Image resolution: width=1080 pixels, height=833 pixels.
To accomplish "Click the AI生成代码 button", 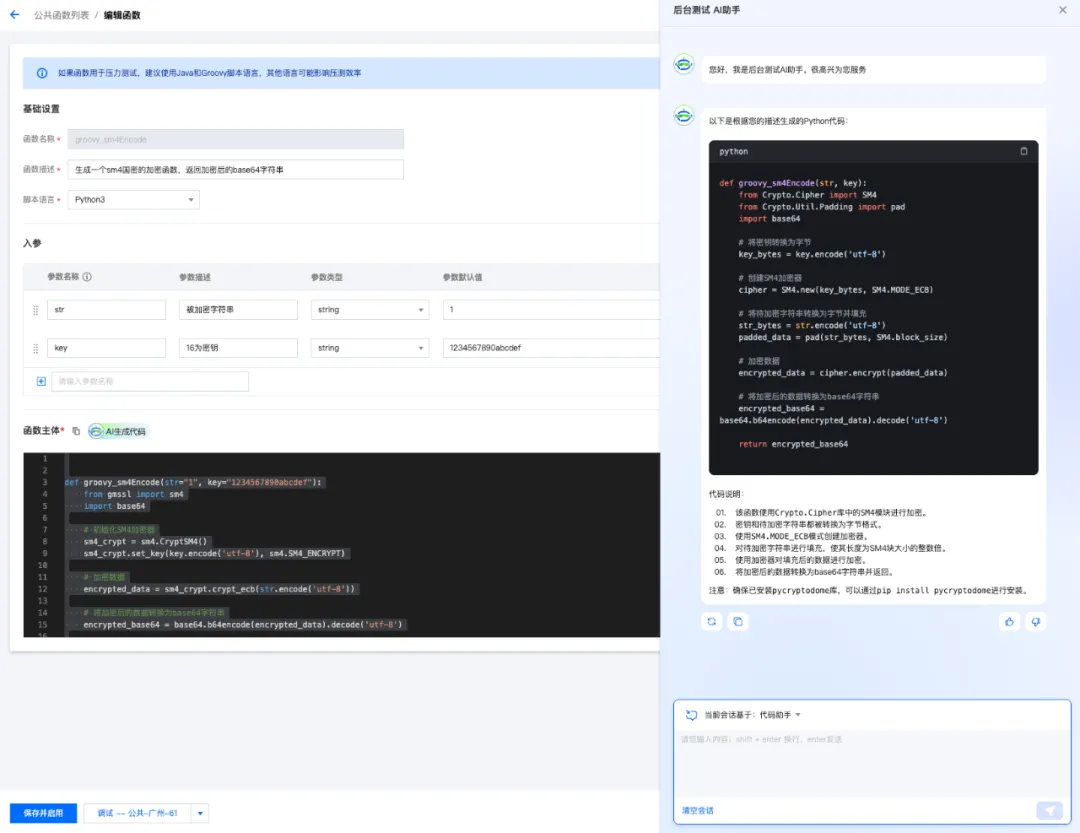I will click(118, 431).
